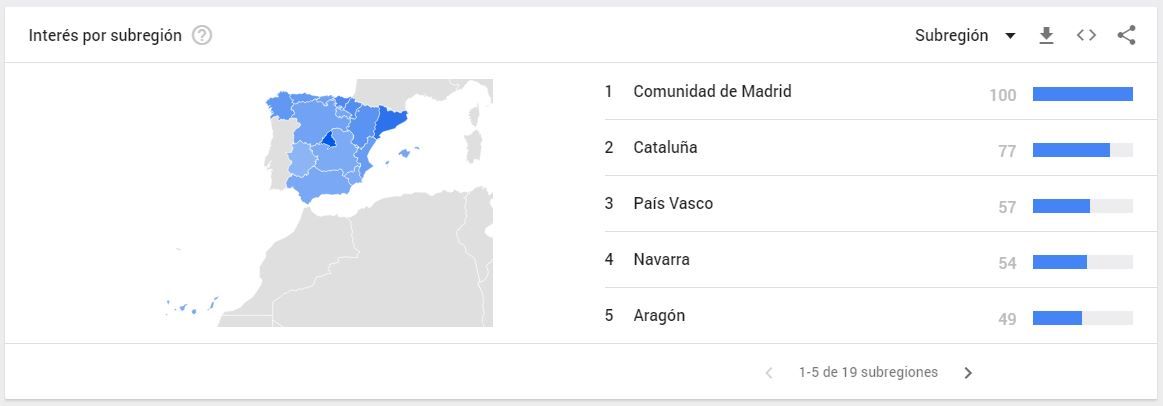This screenshot has height=406, width=1163.
Task: Go to next page of subregiones
Action: point(968,373)
